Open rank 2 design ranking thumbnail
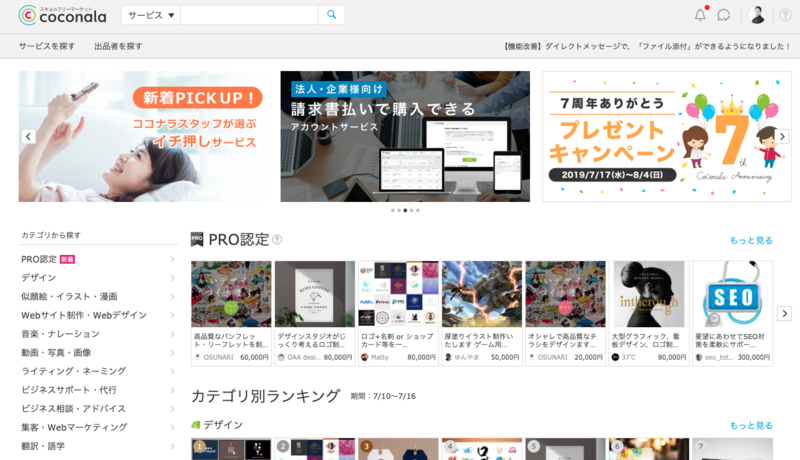This screenshot has height=460, width=800. pyautogui.click(x=315, y=449)
